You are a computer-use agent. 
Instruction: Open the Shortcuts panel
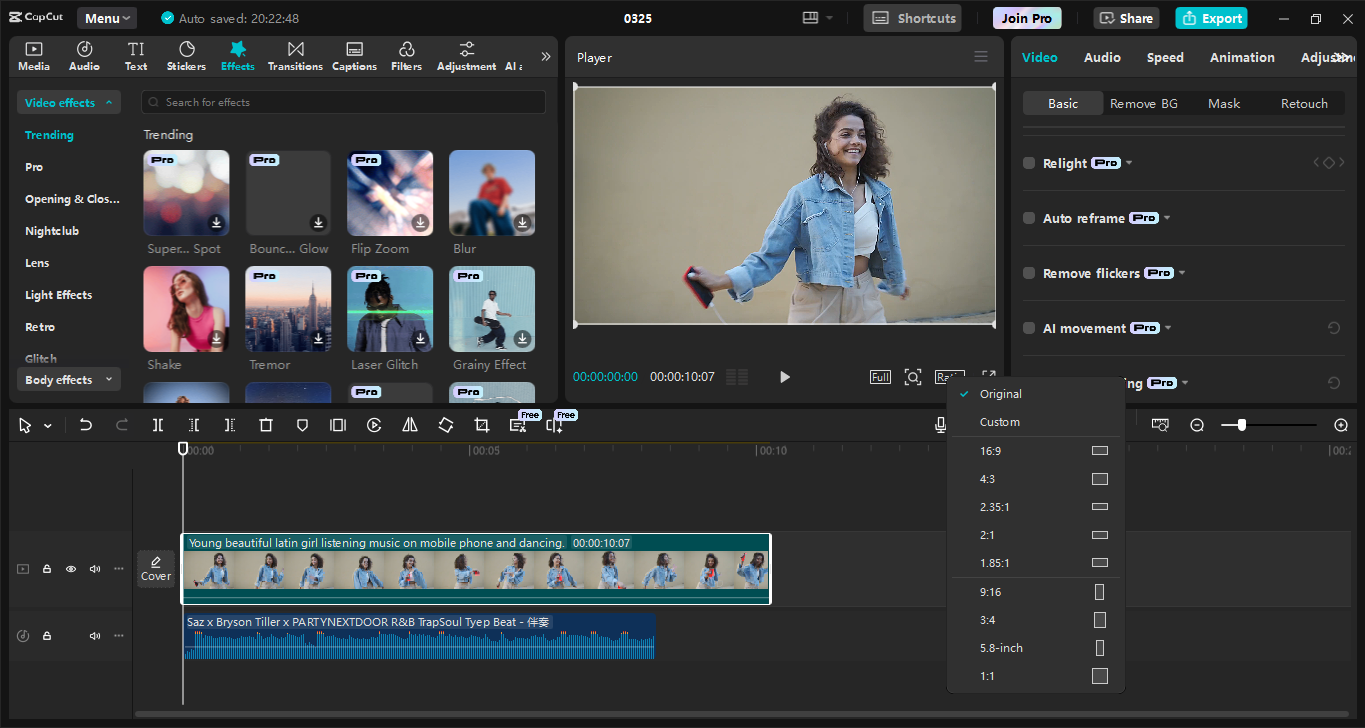click(x=912, y=17)
